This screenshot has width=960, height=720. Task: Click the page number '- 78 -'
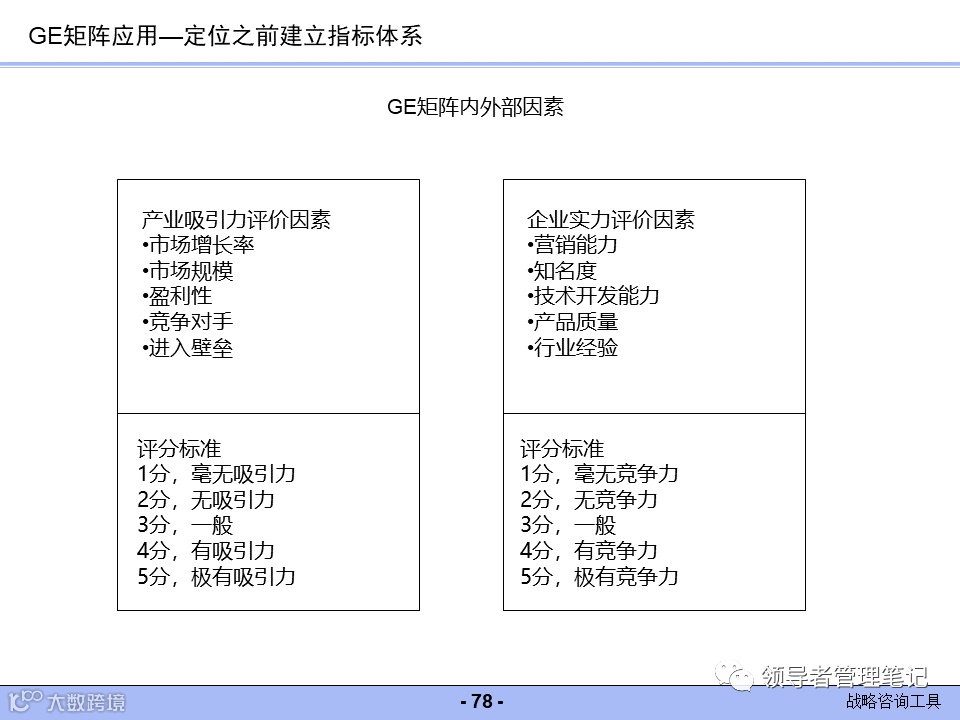coord(482,701)
